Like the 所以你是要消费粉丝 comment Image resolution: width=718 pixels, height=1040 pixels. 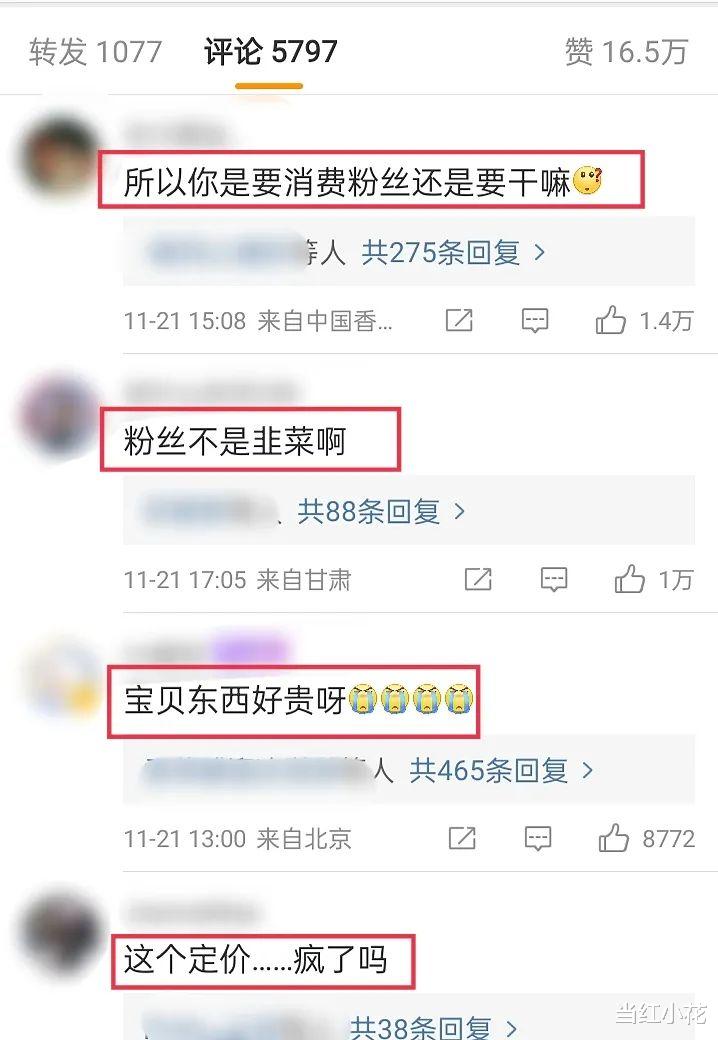click(610, 320)
